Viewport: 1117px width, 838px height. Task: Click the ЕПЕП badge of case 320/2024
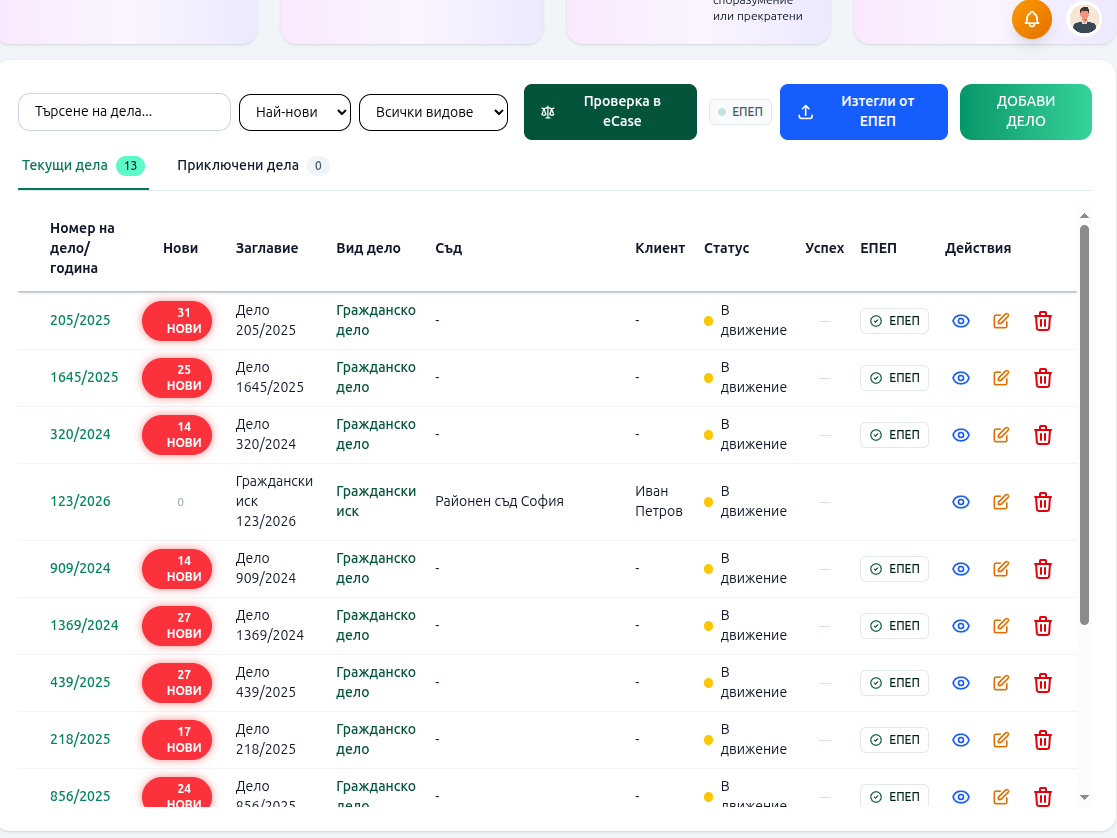[894, 435]
